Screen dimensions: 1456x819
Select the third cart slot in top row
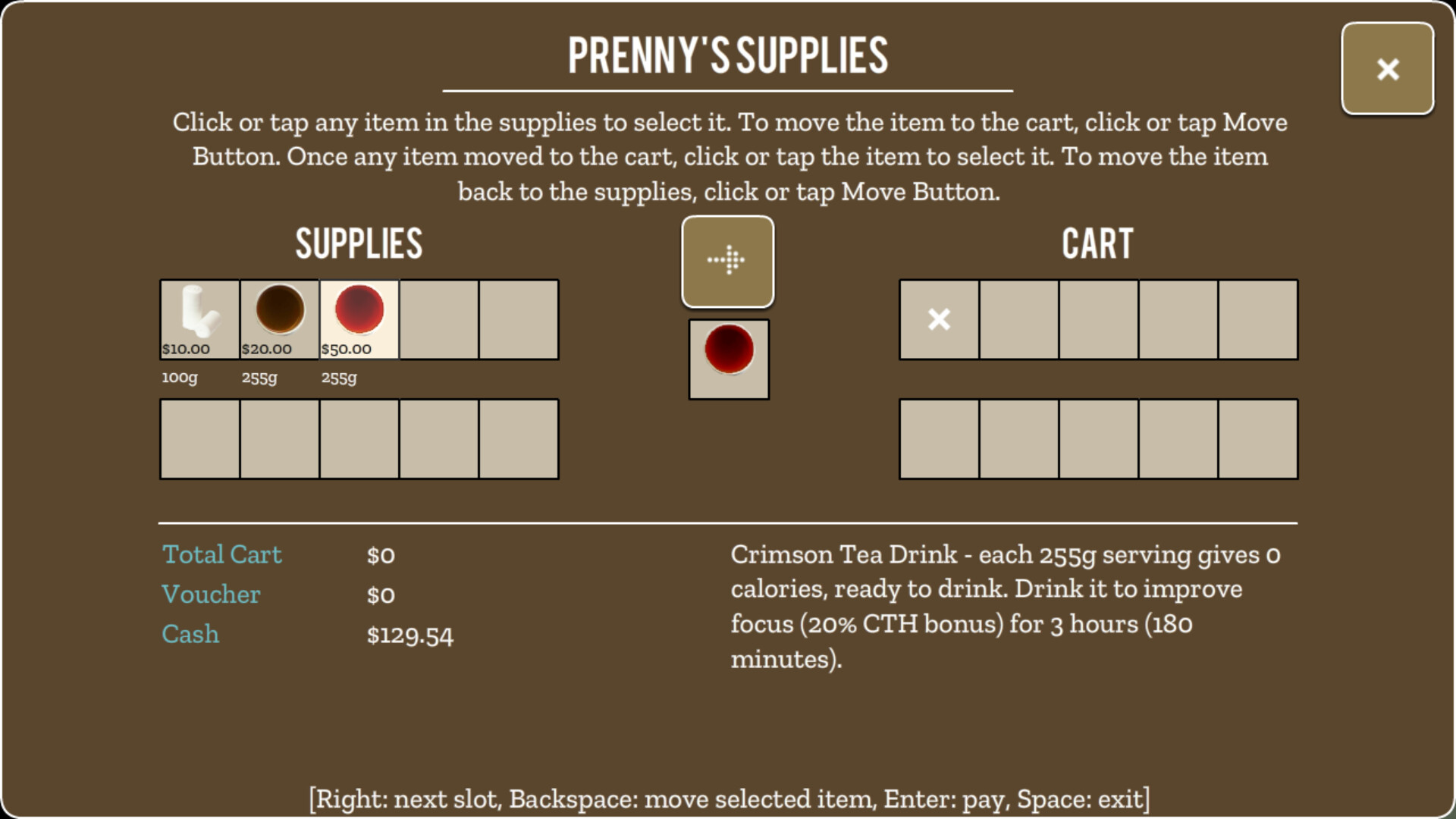pyautogui.click(x=1099, y=319)
